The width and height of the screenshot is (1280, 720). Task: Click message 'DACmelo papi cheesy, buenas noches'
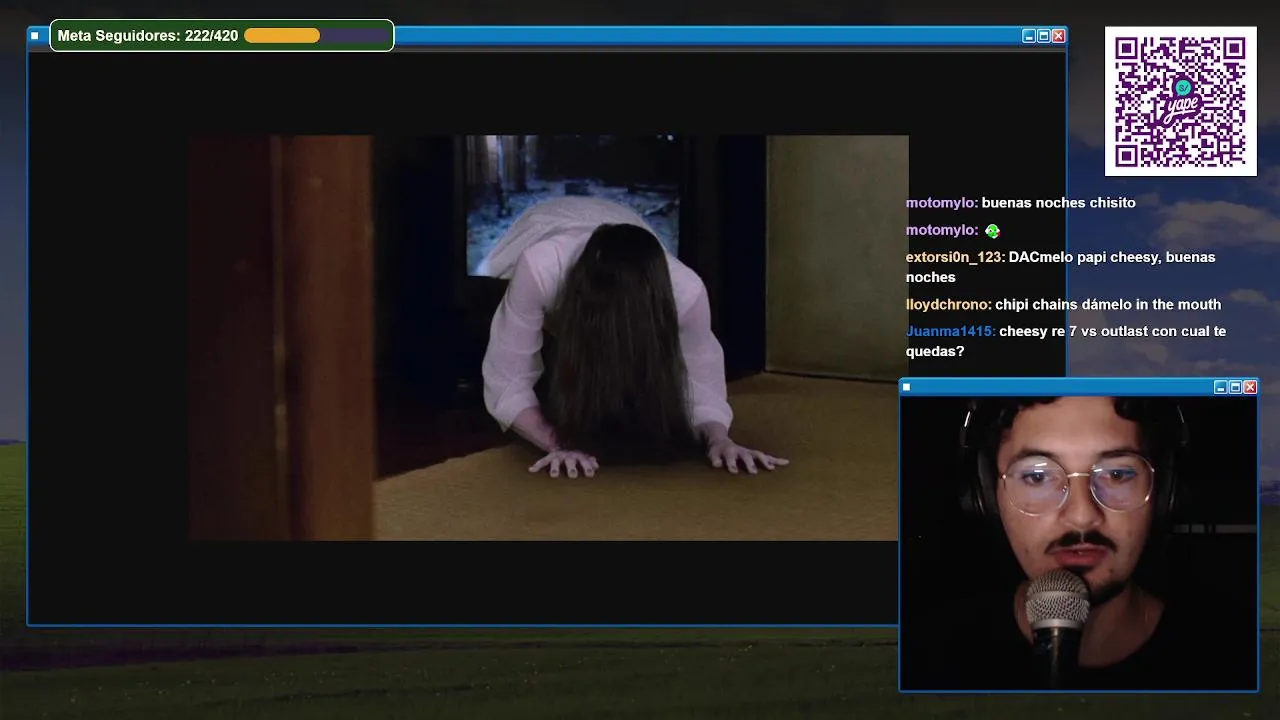point(1061,267)
